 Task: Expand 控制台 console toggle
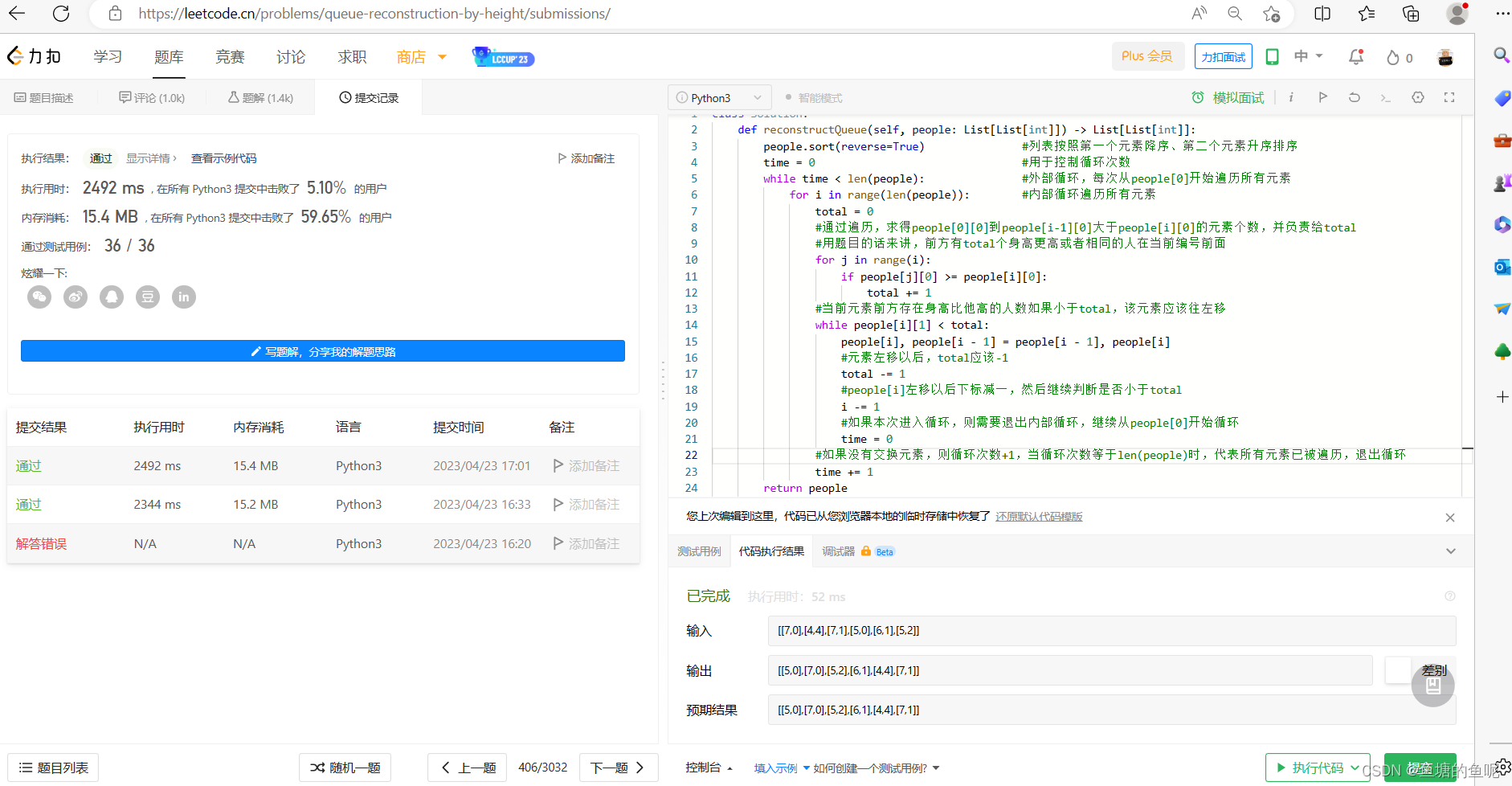(x=709, y=768)
